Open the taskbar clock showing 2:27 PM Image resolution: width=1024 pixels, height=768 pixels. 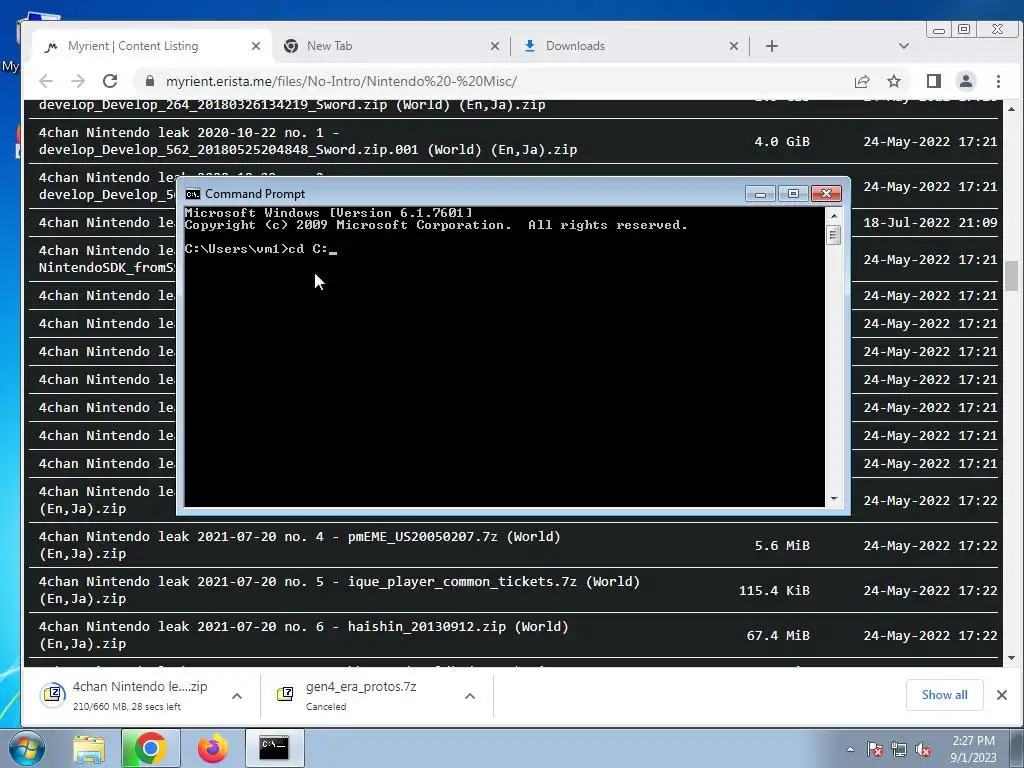click(x=973, y=749)
